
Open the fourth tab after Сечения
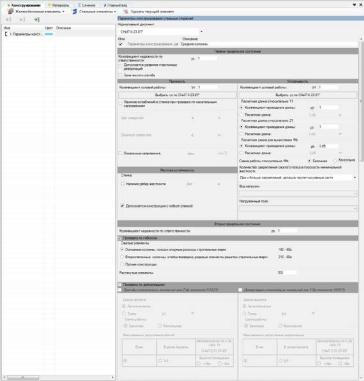115,5
